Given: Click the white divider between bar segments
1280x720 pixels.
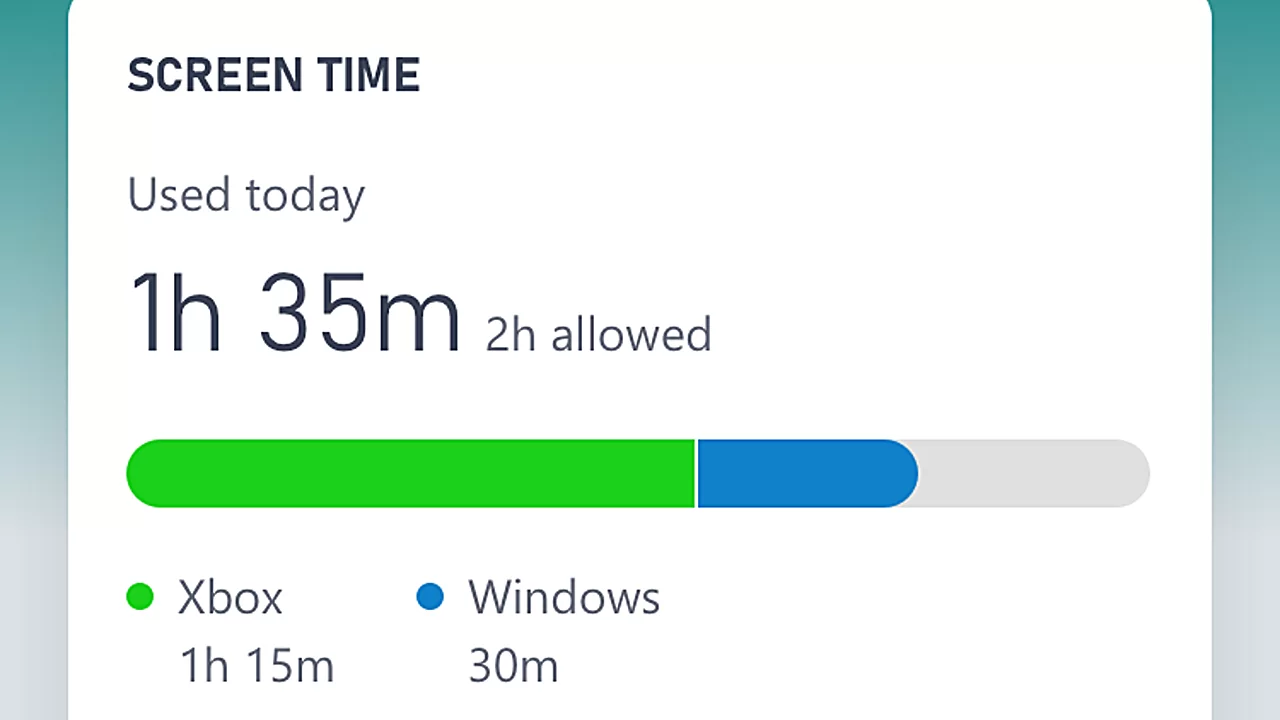Looking at the screenshot, I should point(696,473).
